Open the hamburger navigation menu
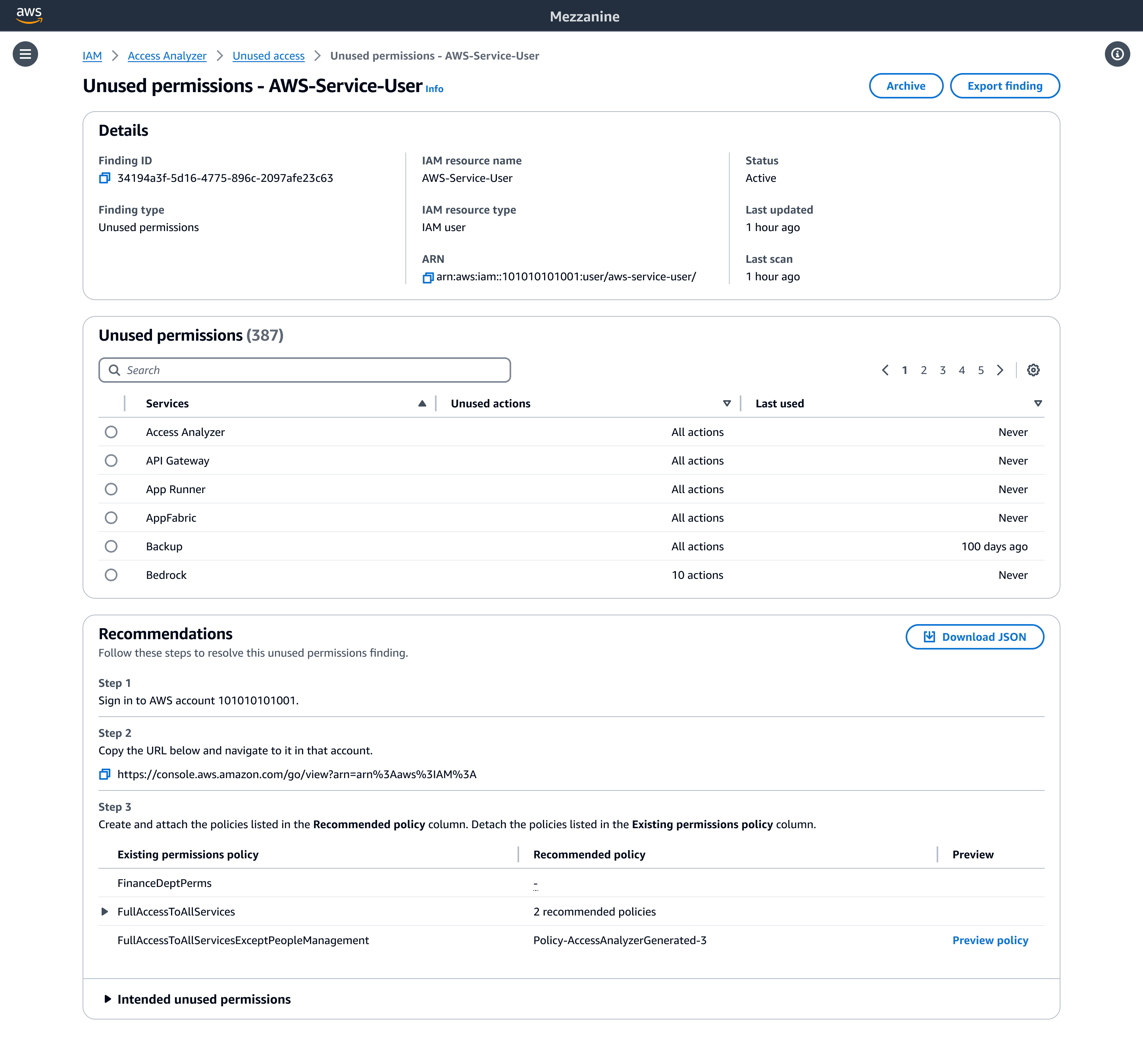This screenshot has height=1064, width=1143. click(x=25, y=54)
